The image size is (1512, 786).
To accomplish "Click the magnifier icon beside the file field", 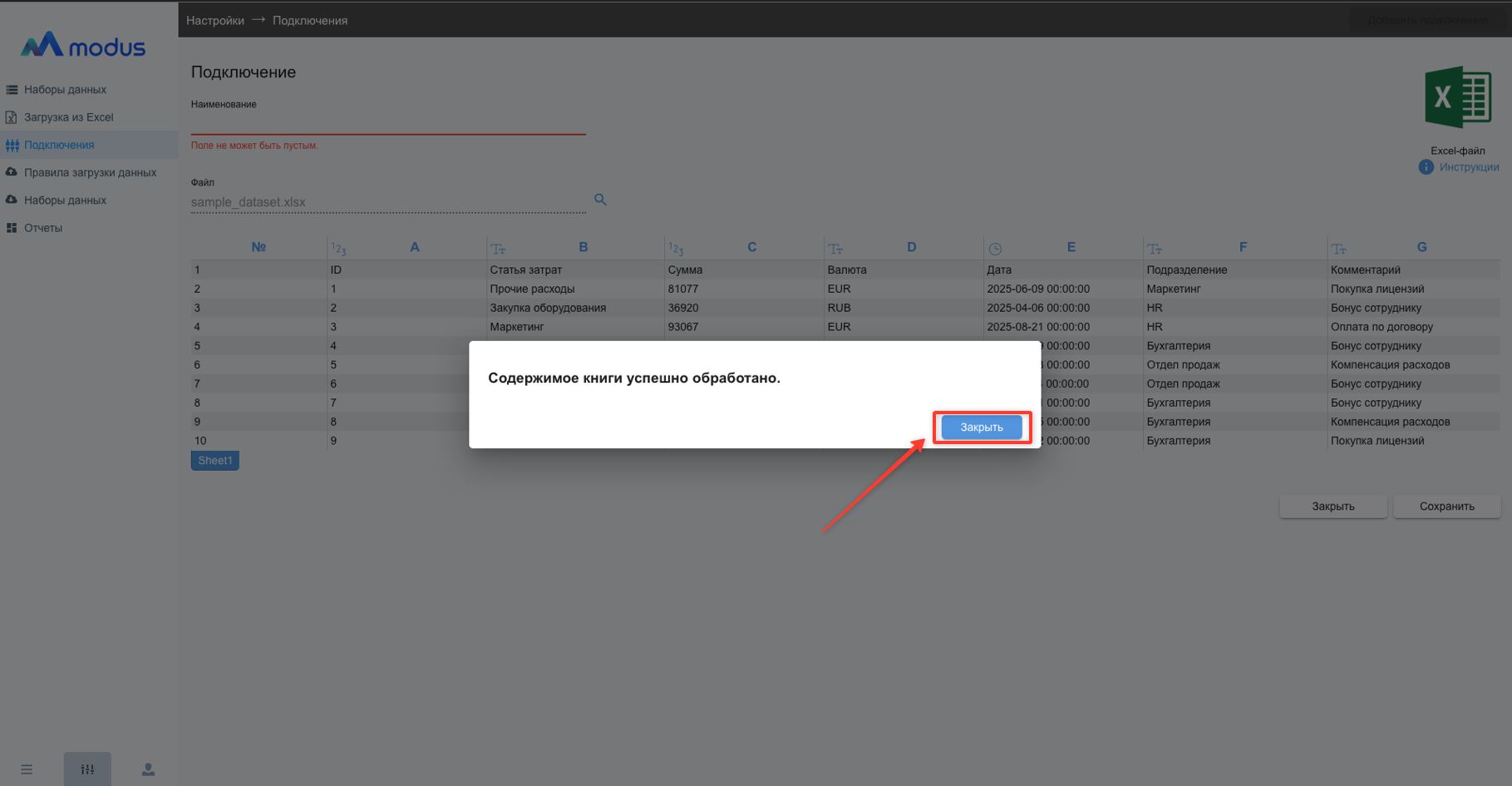I will pos(600,200).
